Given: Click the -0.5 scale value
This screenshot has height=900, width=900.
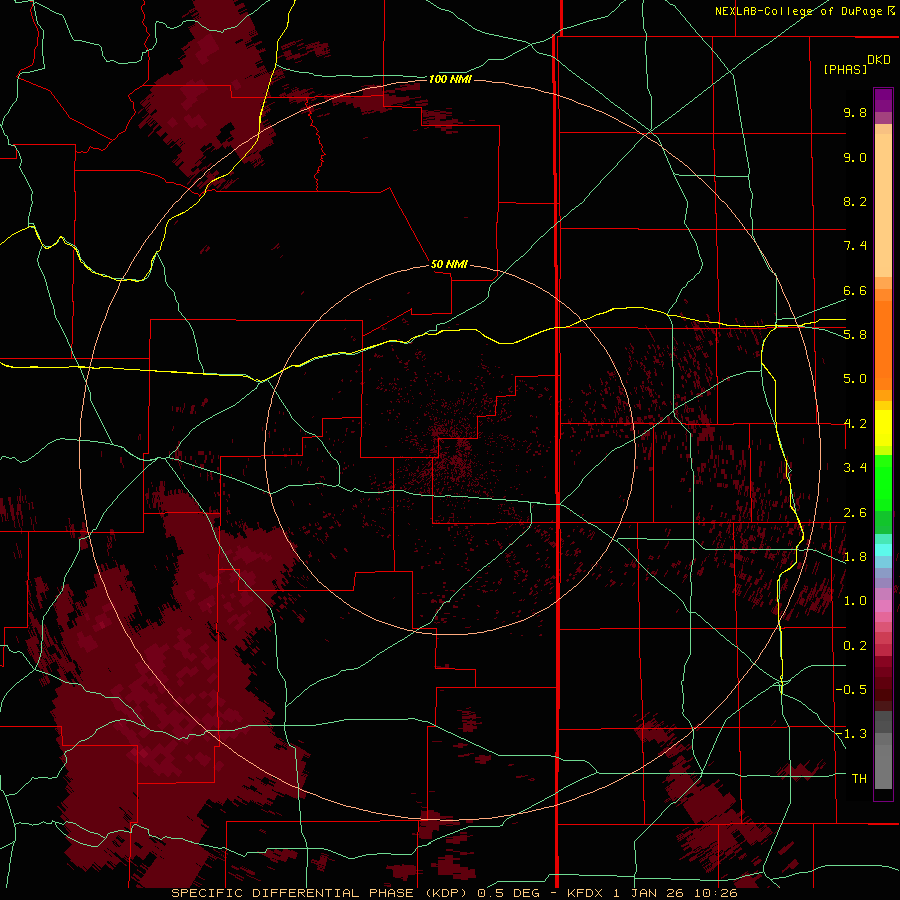Looking at the screenshot, I should click(x=851, y=690).
